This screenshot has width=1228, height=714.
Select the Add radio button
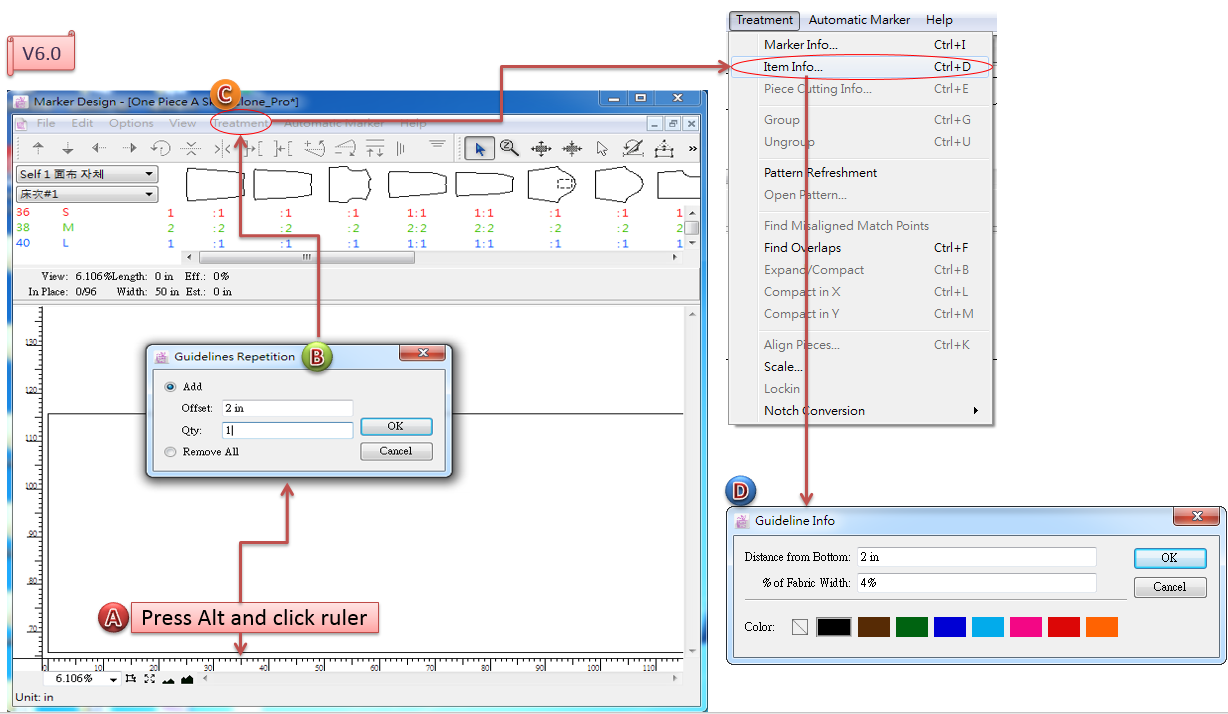[x=170, y=387]
